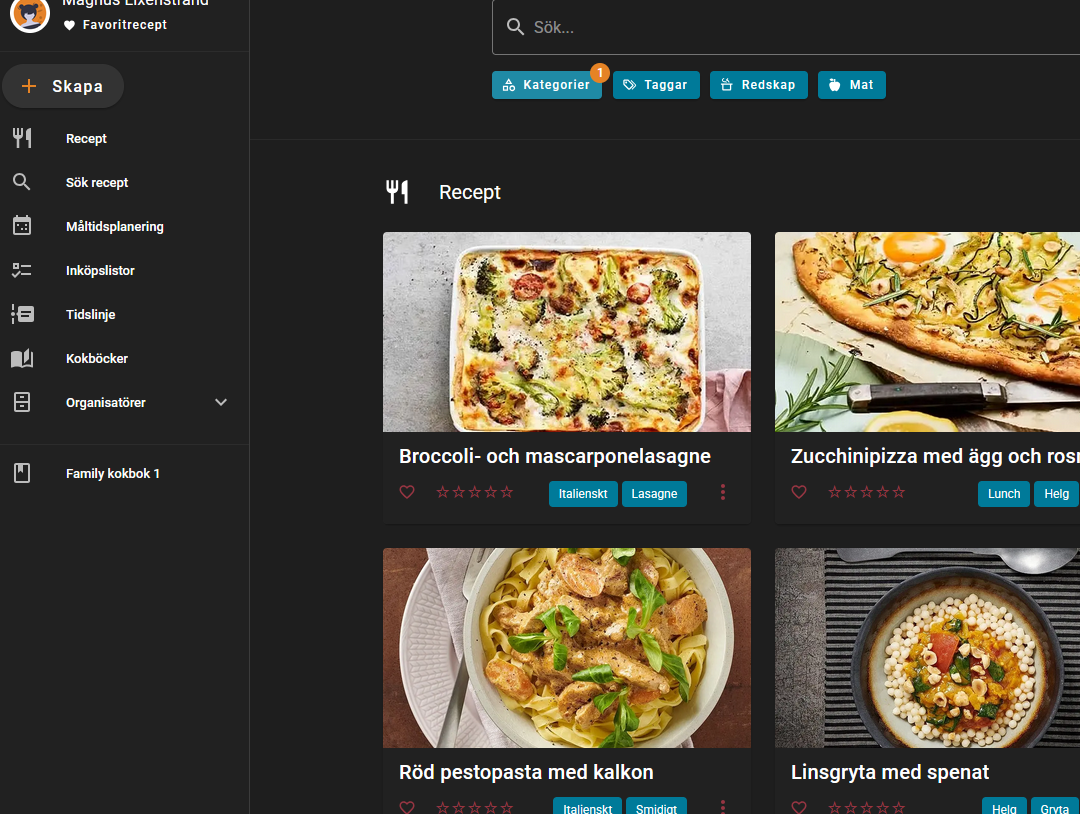This screenshot has height=814, width=1080.
Task: Click the Family kokbok 1 icon
Action: (x=22, y=473)
